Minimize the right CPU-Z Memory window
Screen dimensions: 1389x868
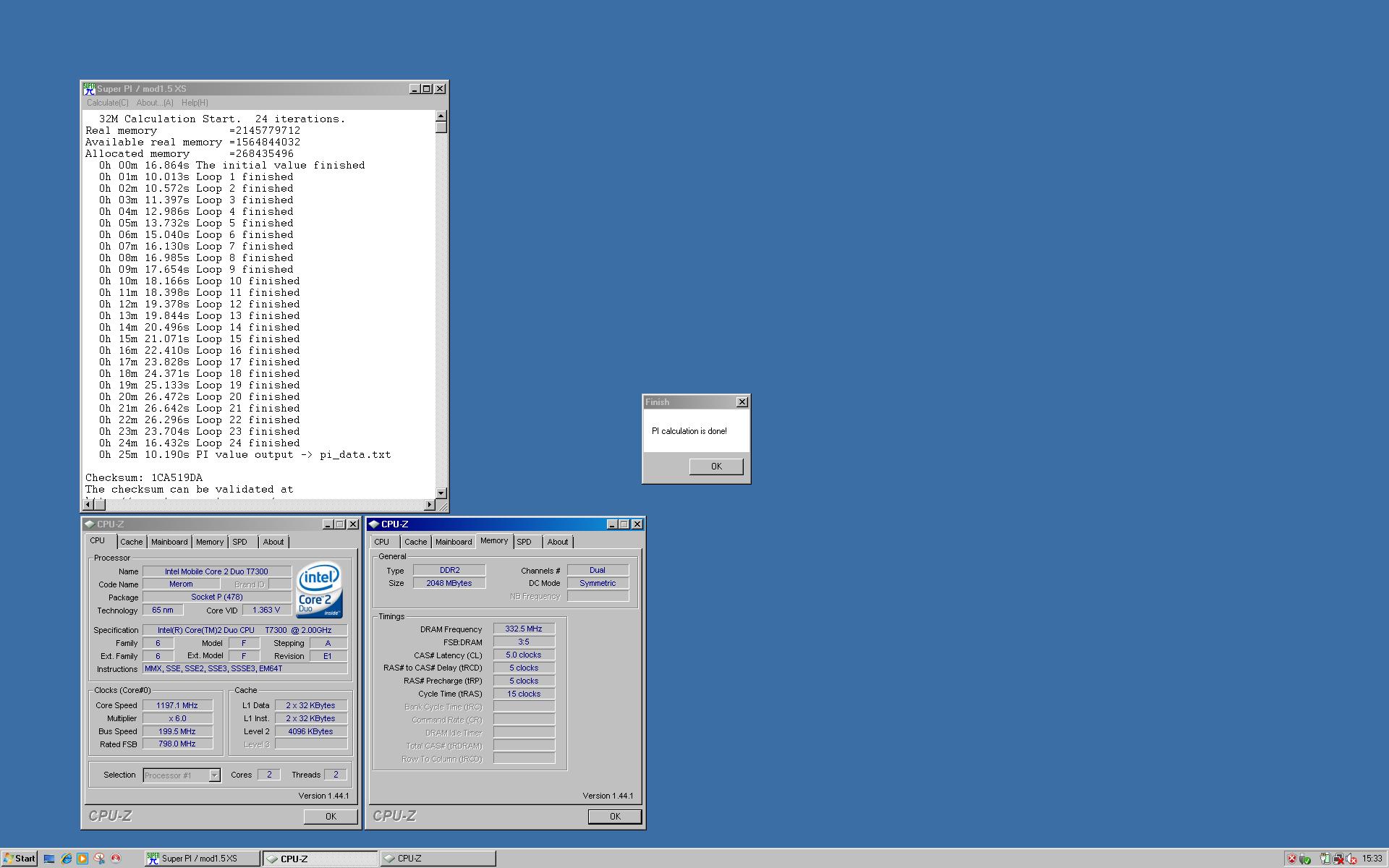coord(611,524)
